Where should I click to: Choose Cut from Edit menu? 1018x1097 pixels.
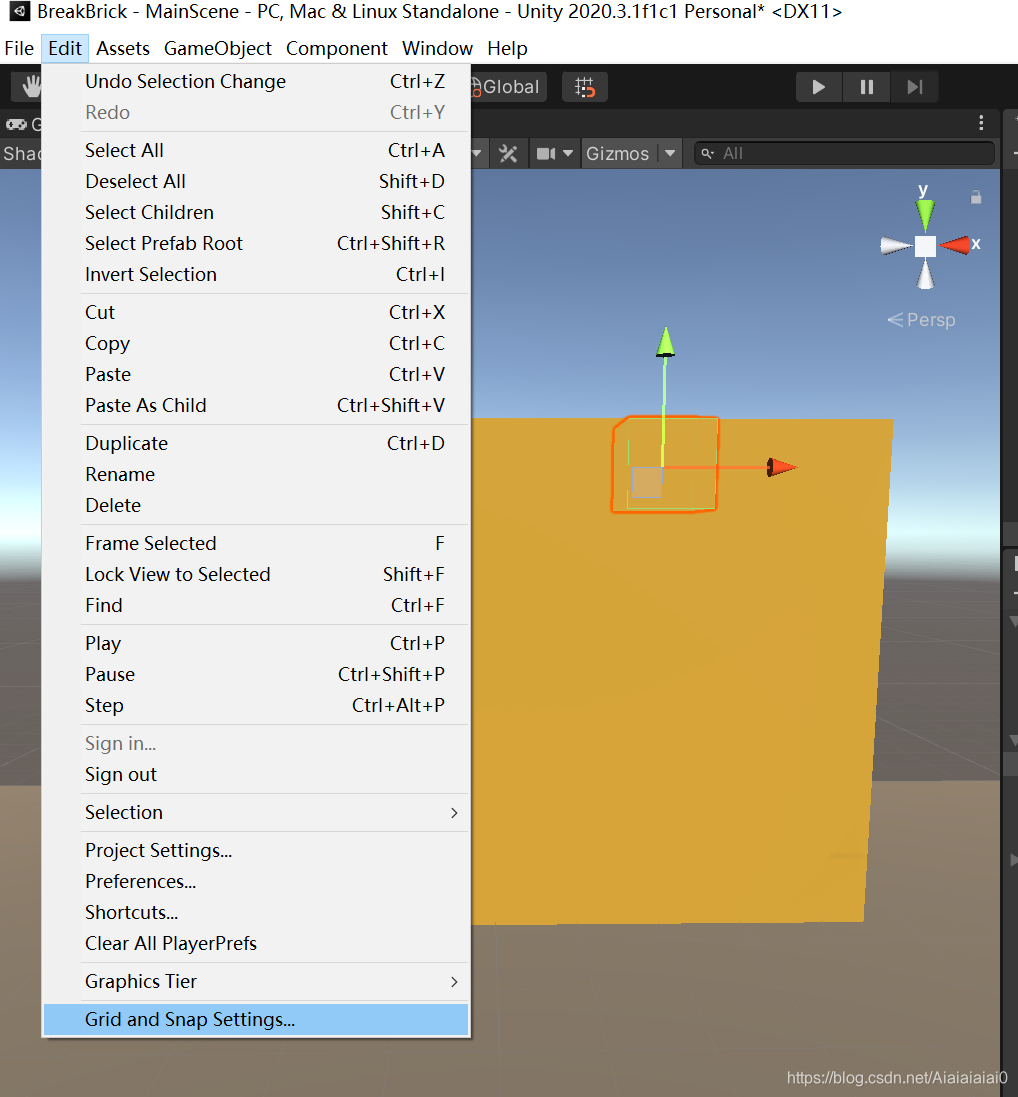point(256,312)
